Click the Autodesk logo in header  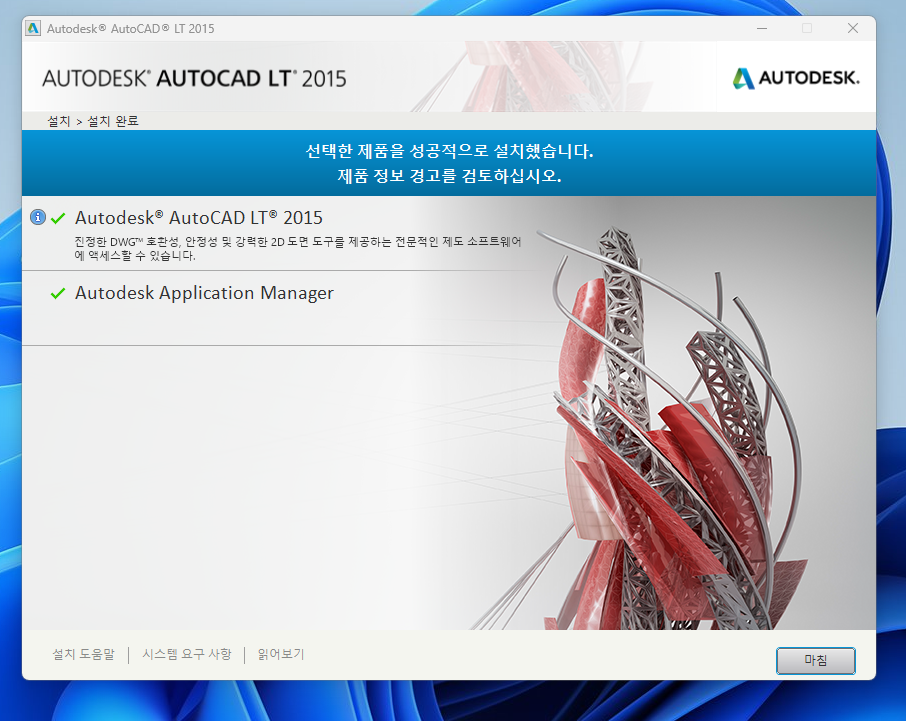click(796, 78)
